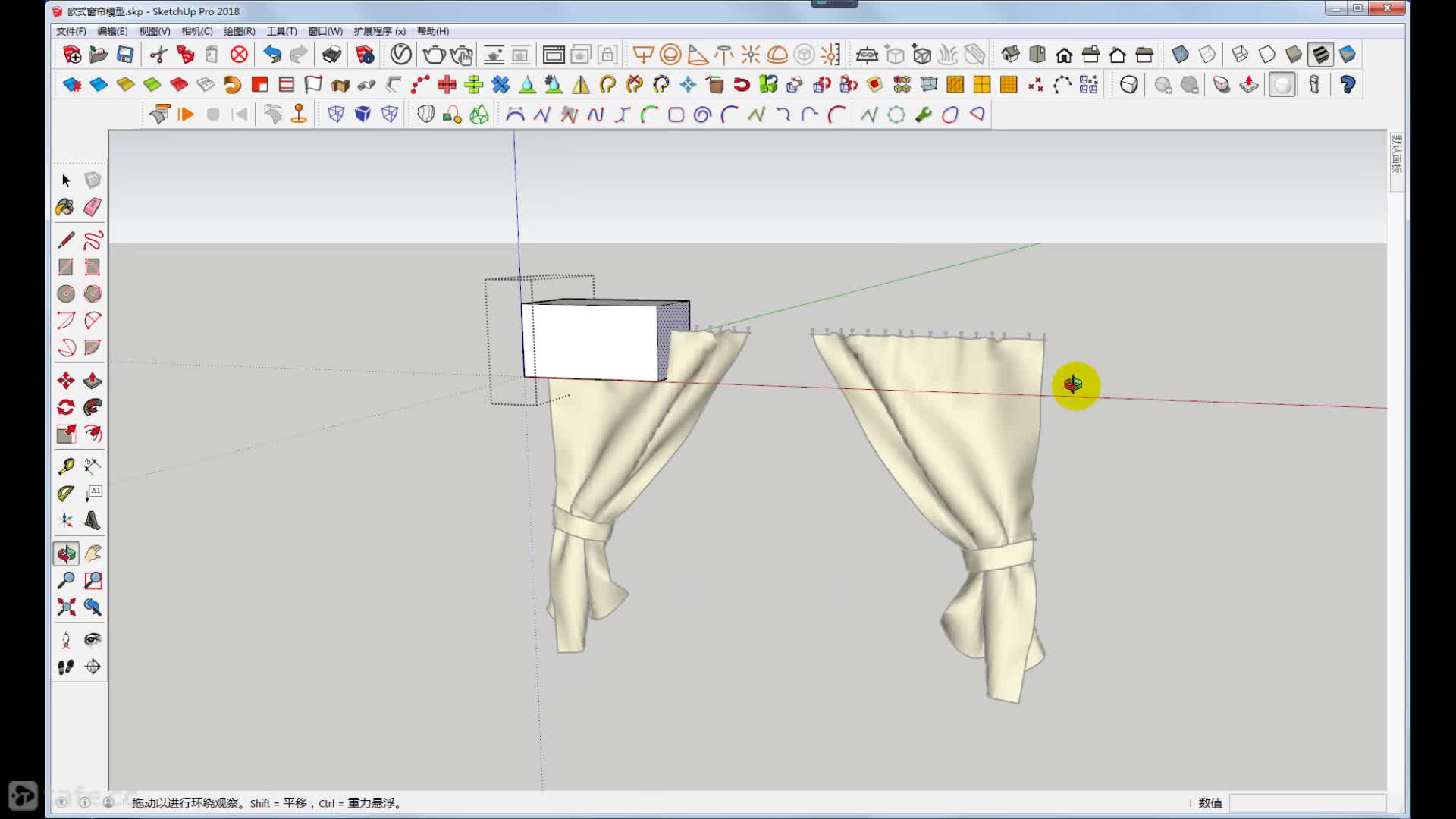
Task: Pick the Rectangle tool
Action: (66, 267)
